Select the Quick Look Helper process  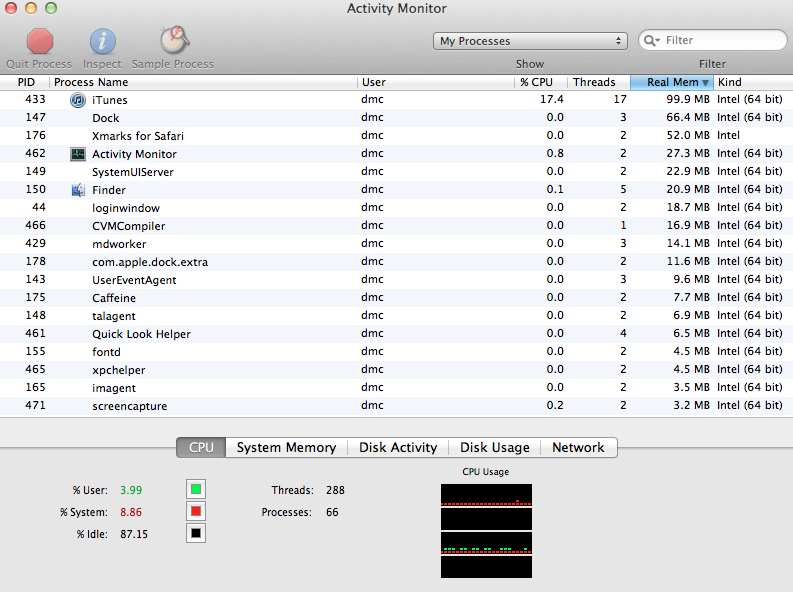tap(396, 334)
